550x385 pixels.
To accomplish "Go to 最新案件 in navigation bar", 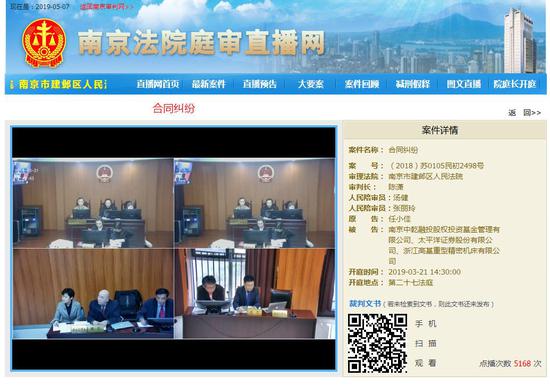I will tap(208, 84).
